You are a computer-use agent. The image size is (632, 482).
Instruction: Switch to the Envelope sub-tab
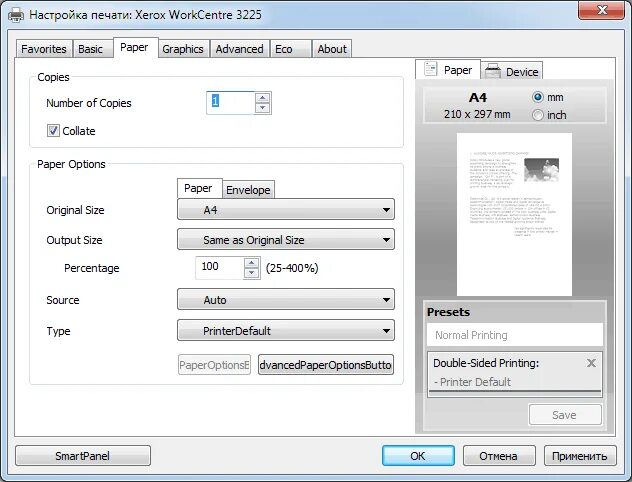tap(248, 189)
